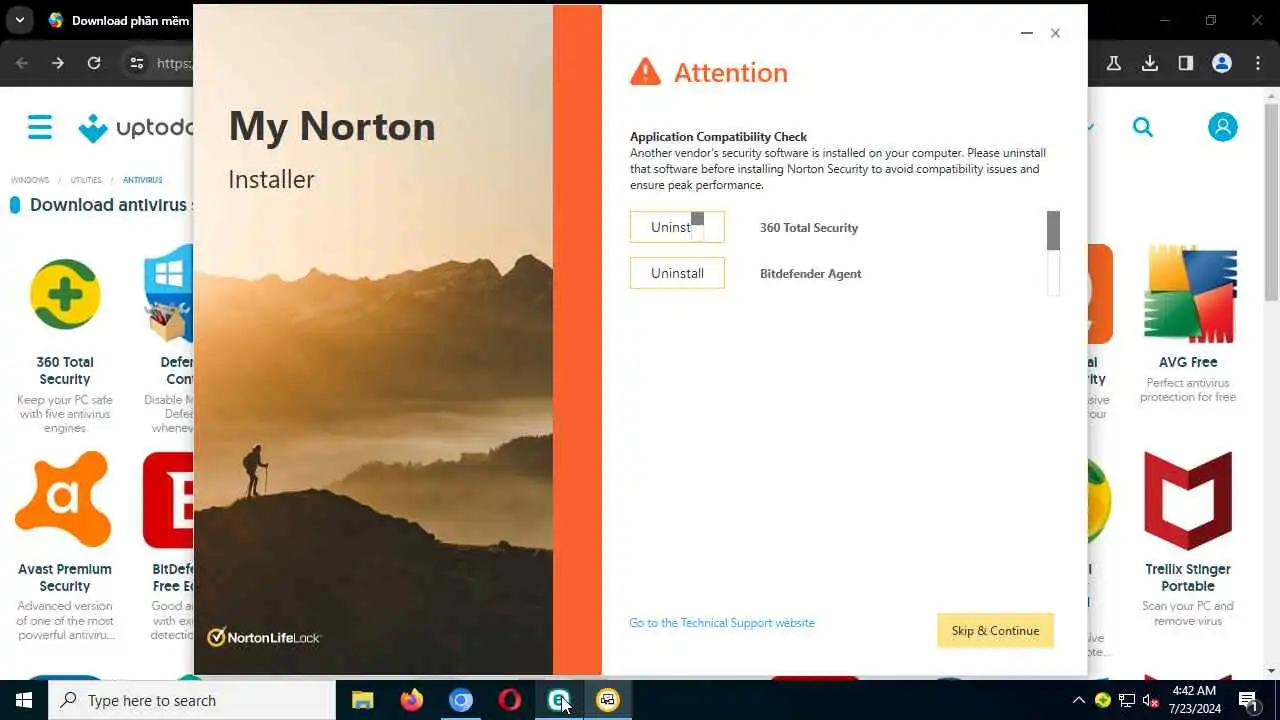Open the AVG Free app icon

[x=1188, y=294]
